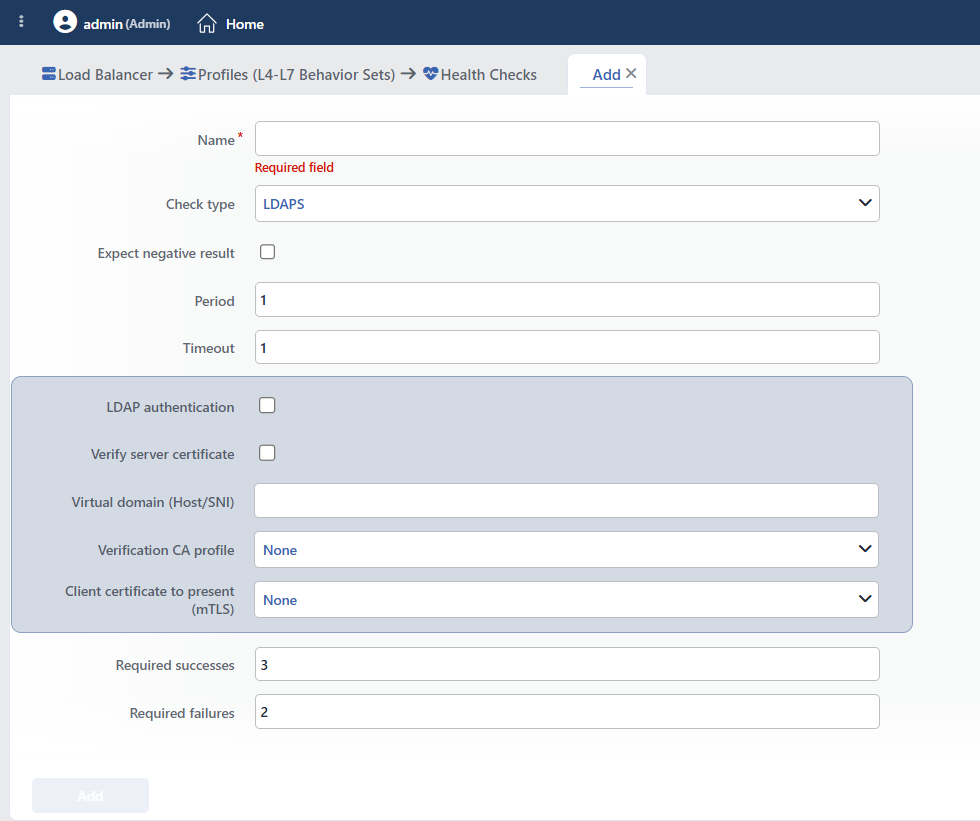Click the Health Checks heartbeat icon
The height and width of the screenshot is (821, 980).
click(x=431, y=74)
